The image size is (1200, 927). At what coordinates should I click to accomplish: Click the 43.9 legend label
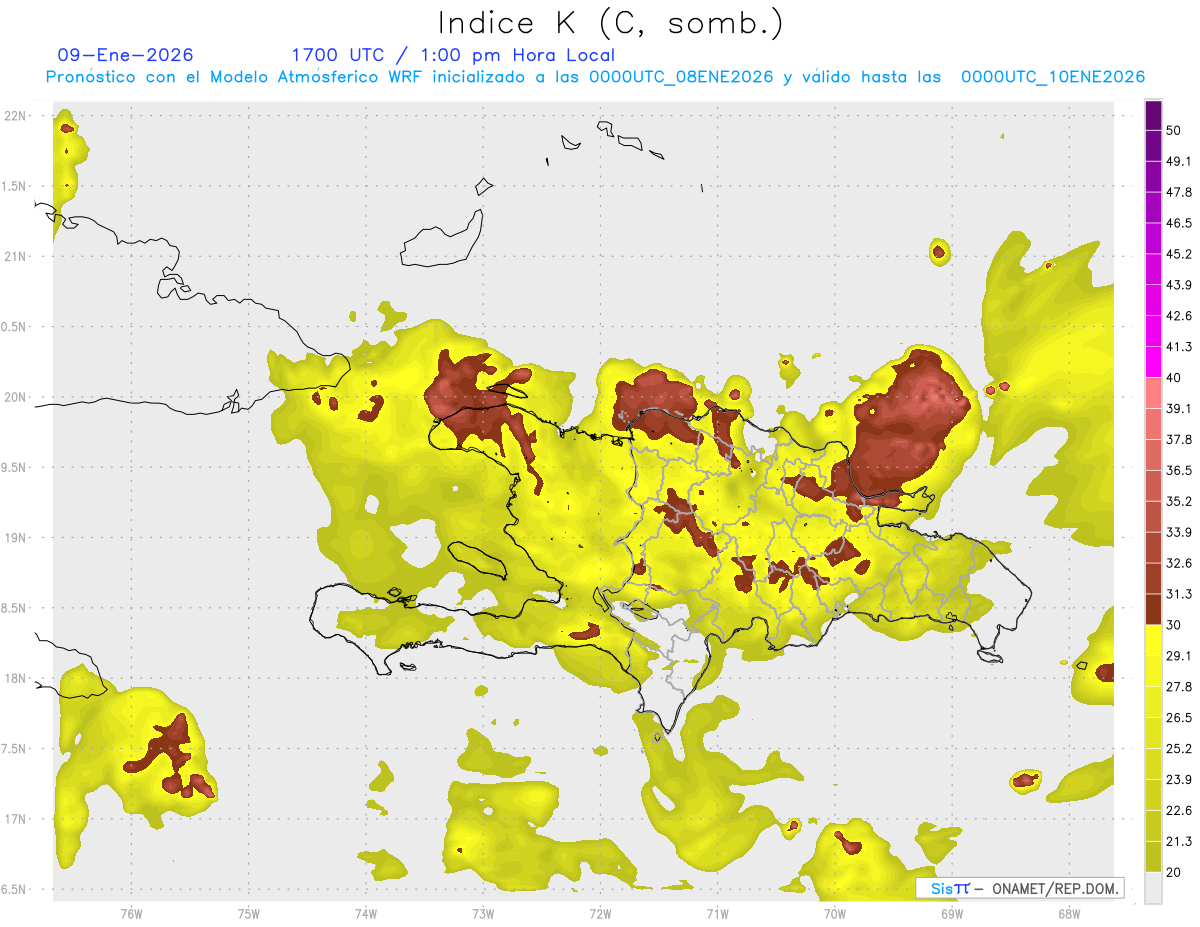pyautogui.click(x=1178, y=285)
